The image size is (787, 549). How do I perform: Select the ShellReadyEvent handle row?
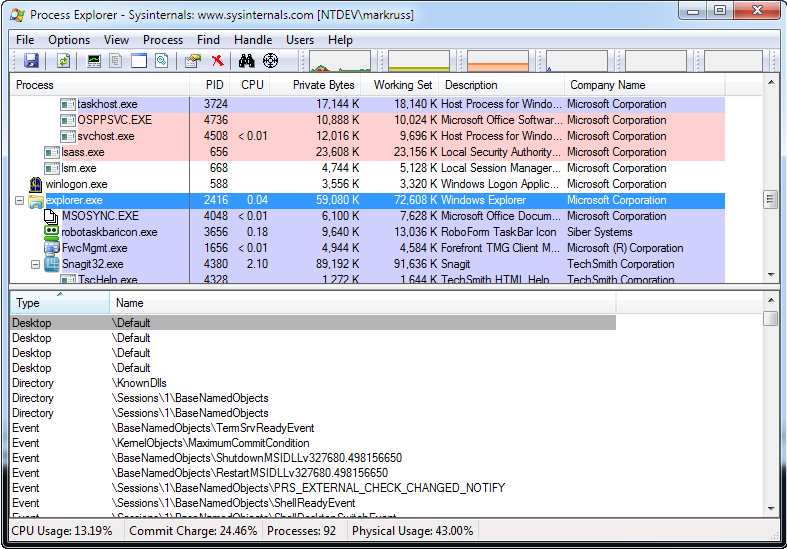(x=313, y=503)
